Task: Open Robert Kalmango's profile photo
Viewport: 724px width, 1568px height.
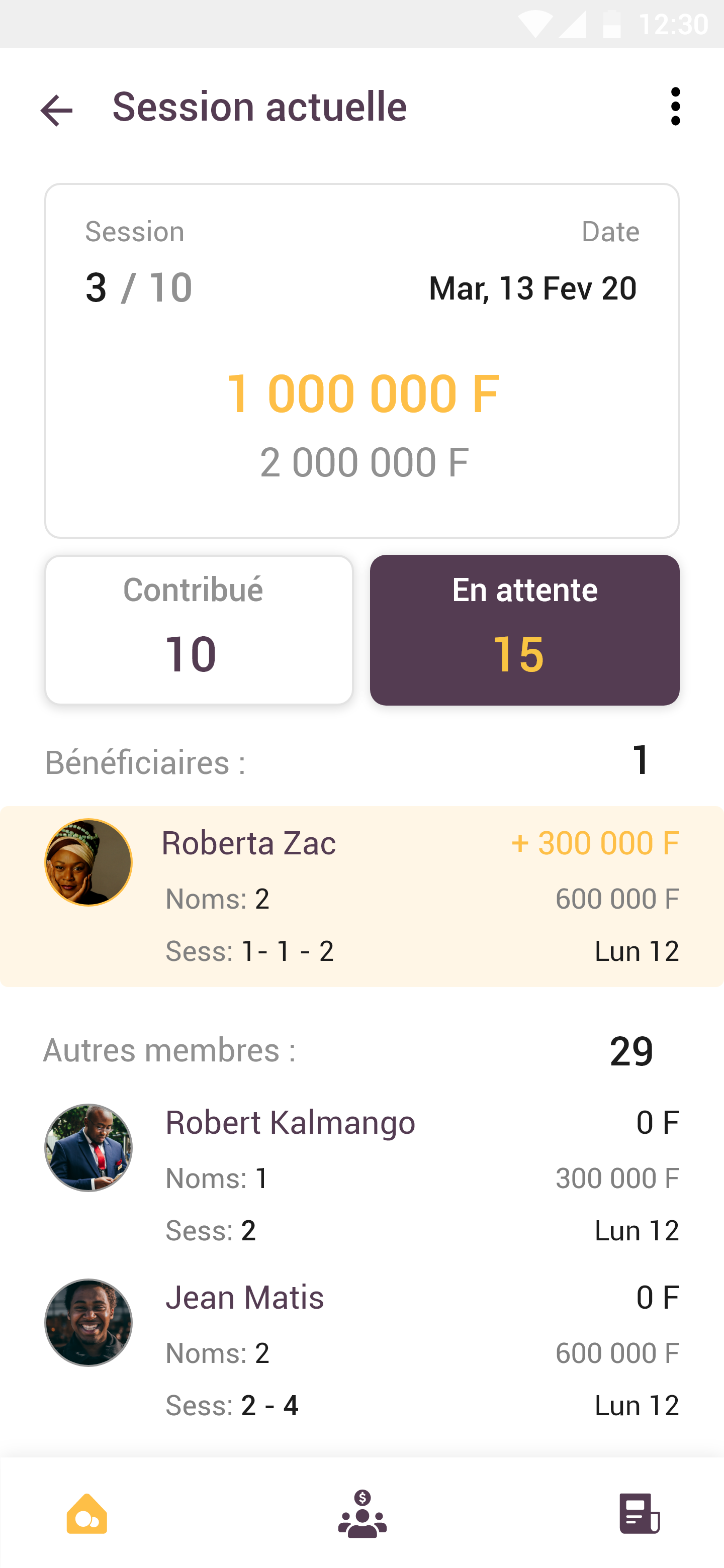Action: [88, 1147]
